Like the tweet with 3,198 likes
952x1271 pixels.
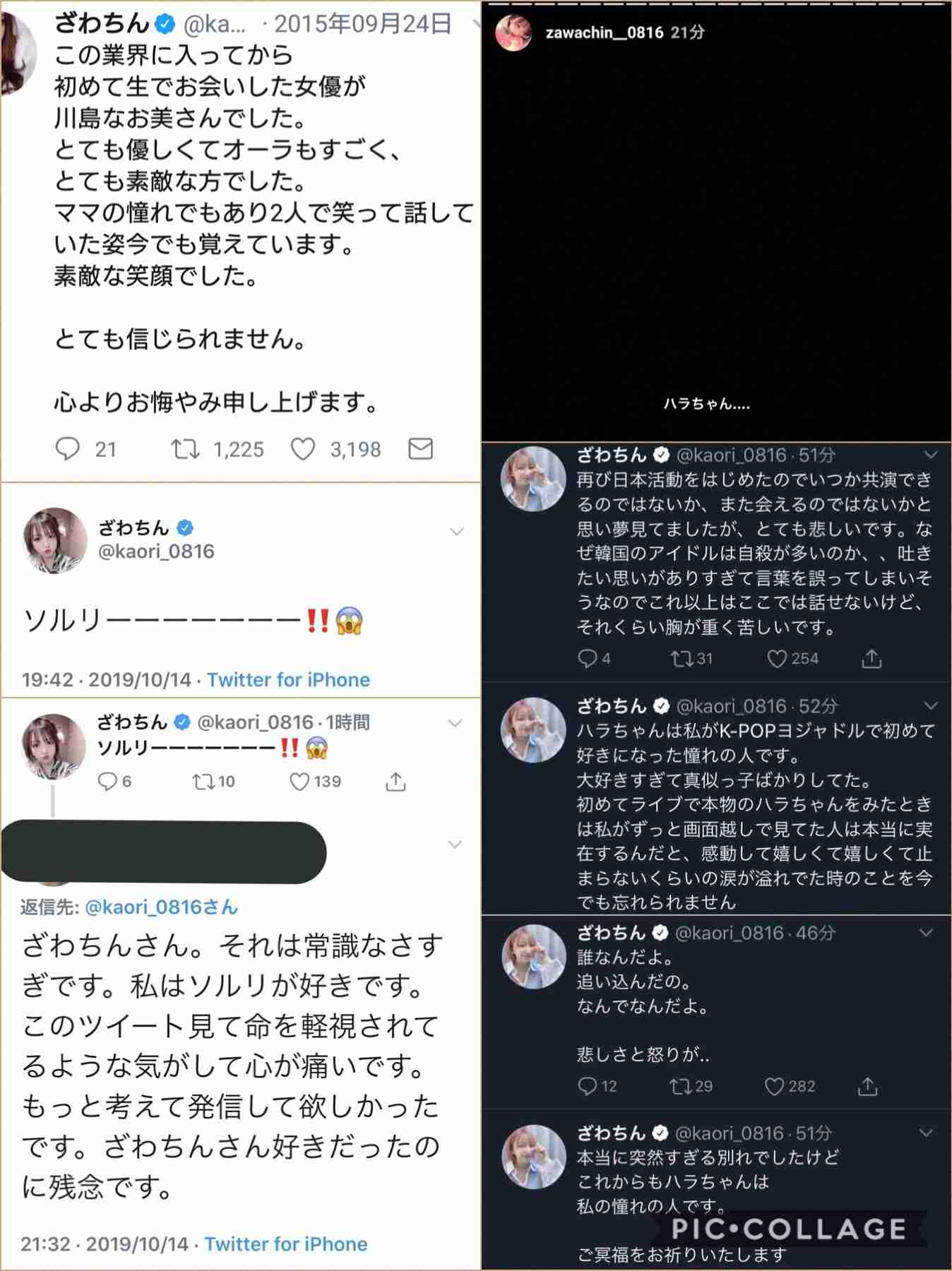(303, 449)
